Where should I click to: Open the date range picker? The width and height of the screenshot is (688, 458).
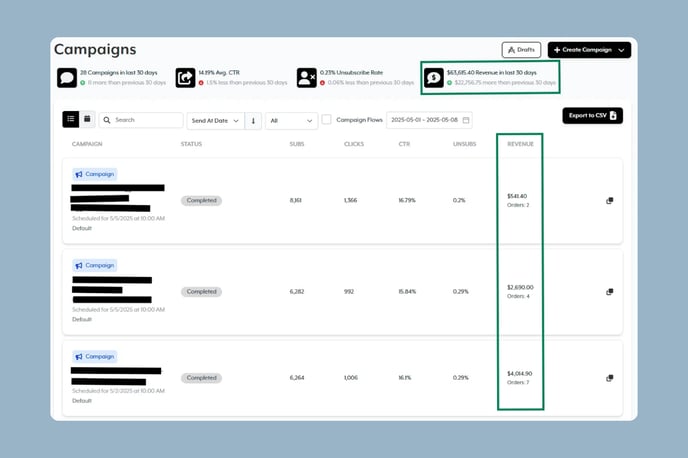point(429,120)
